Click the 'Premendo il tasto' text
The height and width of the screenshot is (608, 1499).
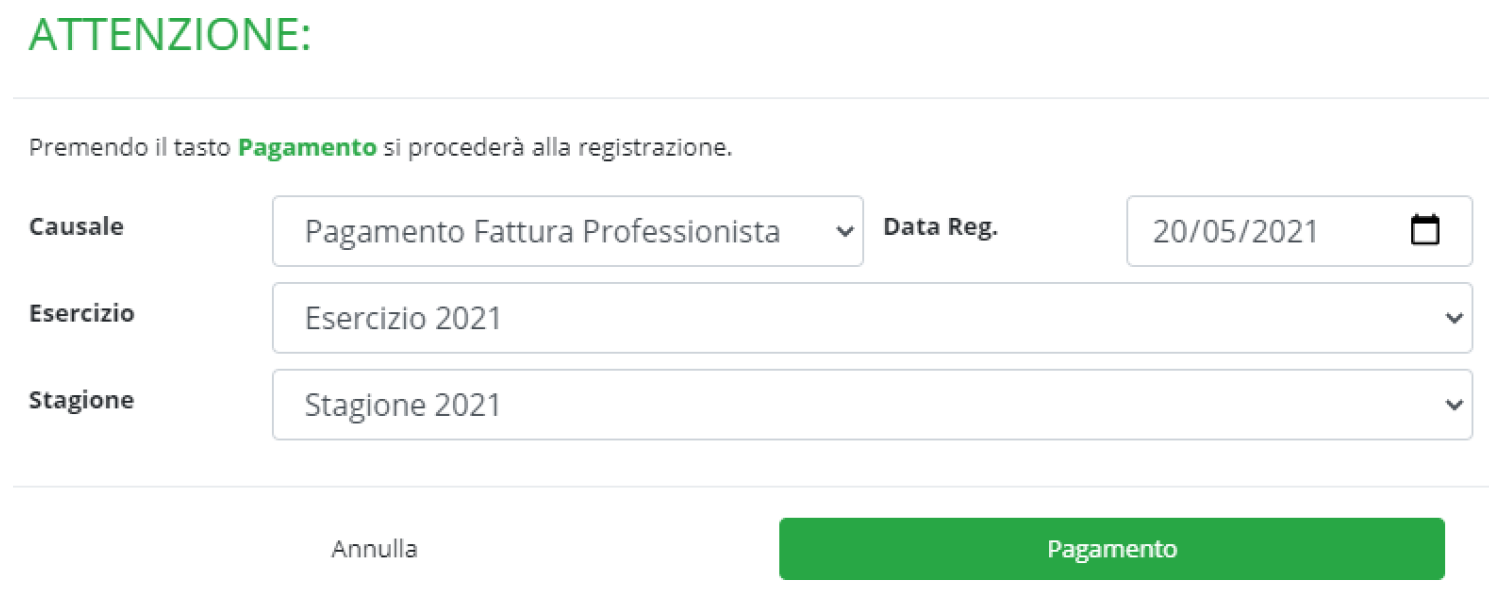point(131,149)
